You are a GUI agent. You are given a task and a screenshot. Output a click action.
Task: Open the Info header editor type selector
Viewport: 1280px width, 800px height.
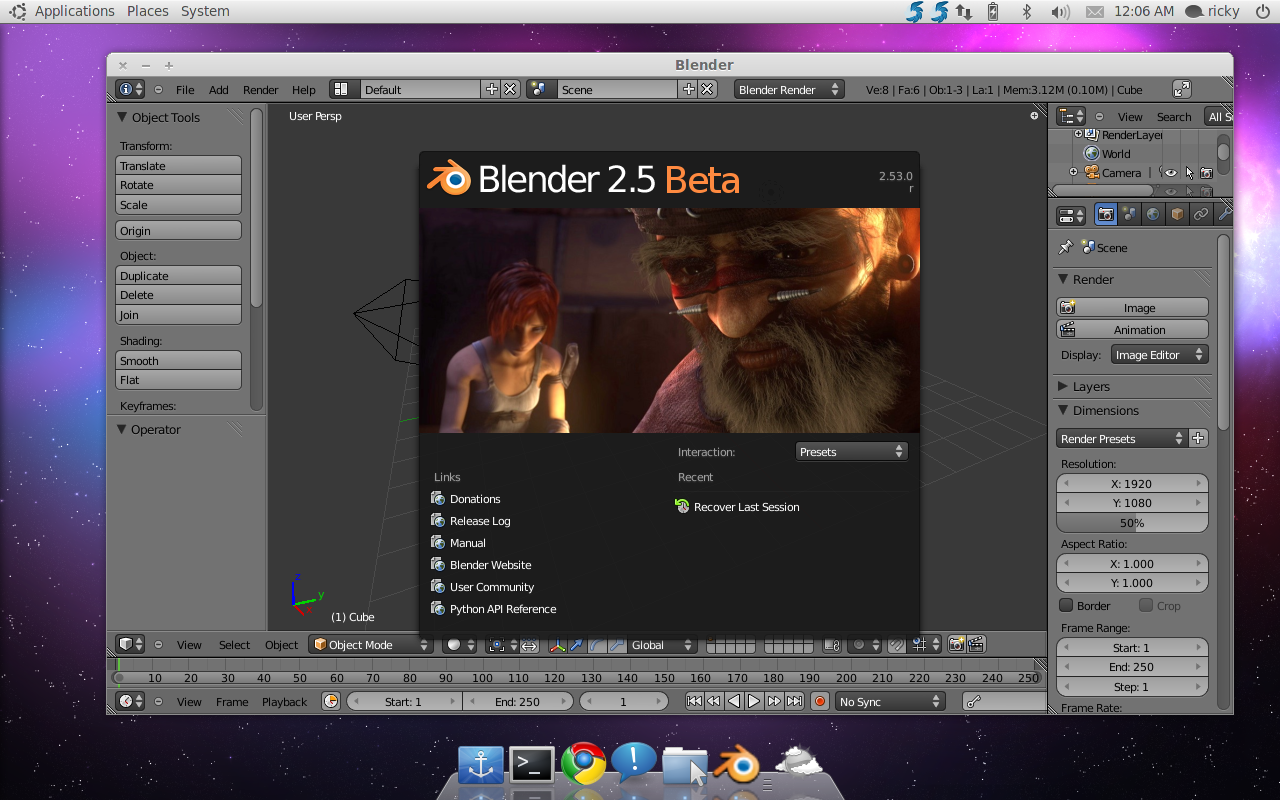[130, 89]
